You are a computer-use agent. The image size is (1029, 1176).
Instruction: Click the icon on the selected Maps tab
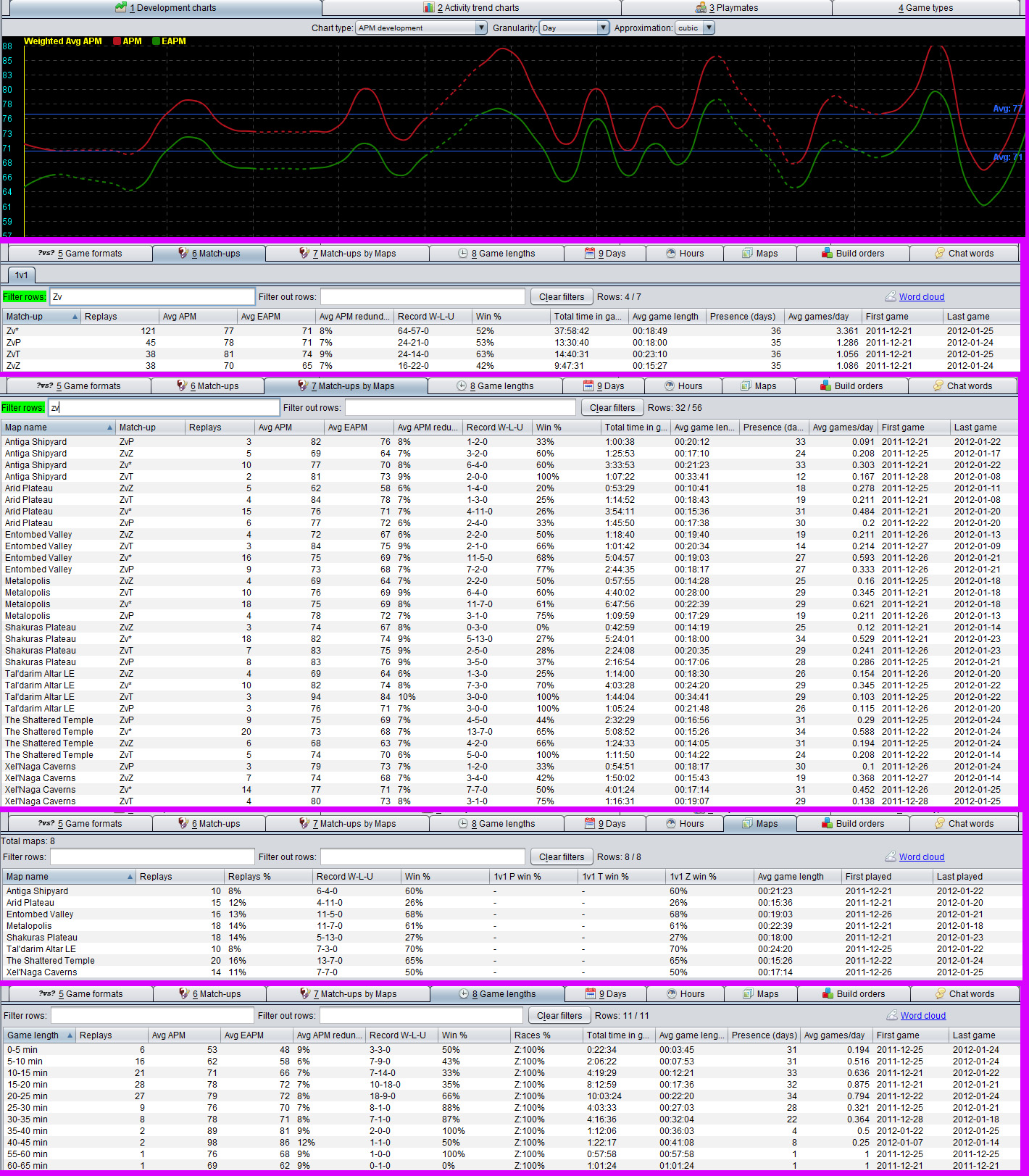pyautogui.click(x=748, y=823)
